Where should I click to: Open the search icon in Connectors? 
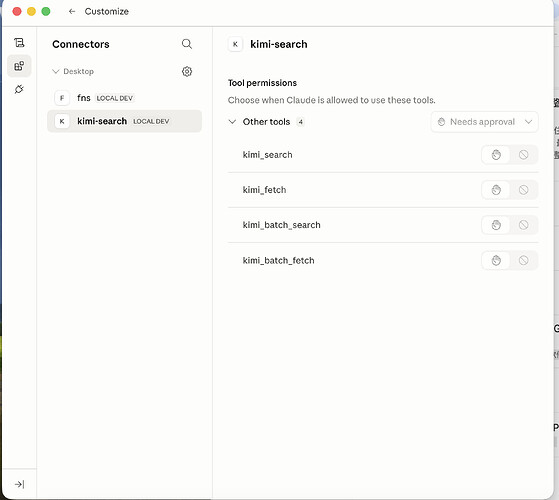pyautogui.click(x=187, y=44)
